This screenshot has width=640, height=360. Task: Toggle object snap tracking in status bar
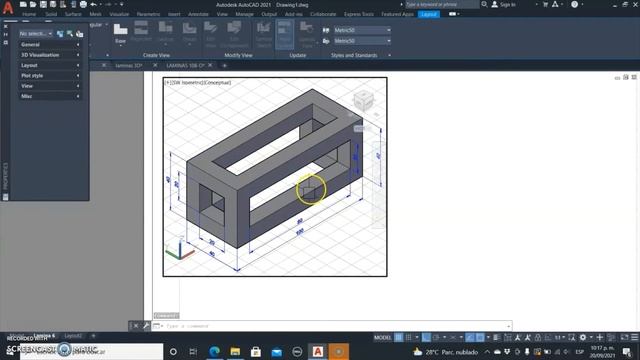coord(470,337)
